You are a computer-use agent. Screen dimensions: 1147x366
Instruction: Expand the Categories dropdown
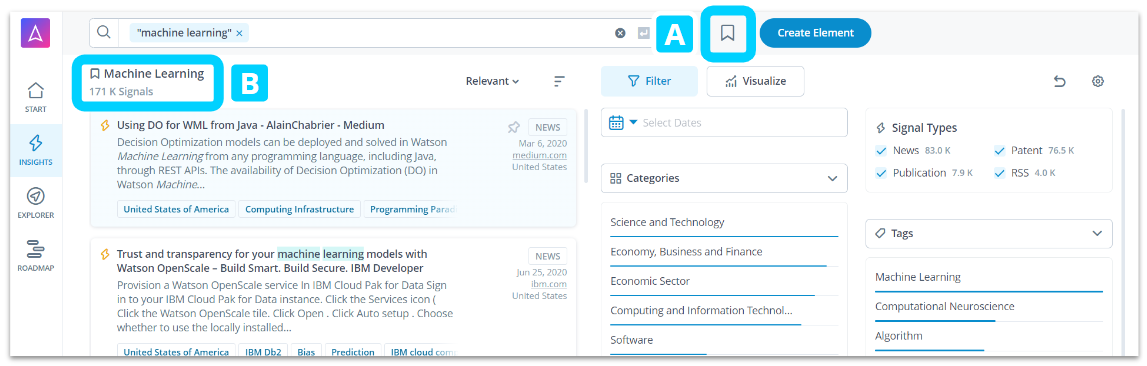(724, 178)
